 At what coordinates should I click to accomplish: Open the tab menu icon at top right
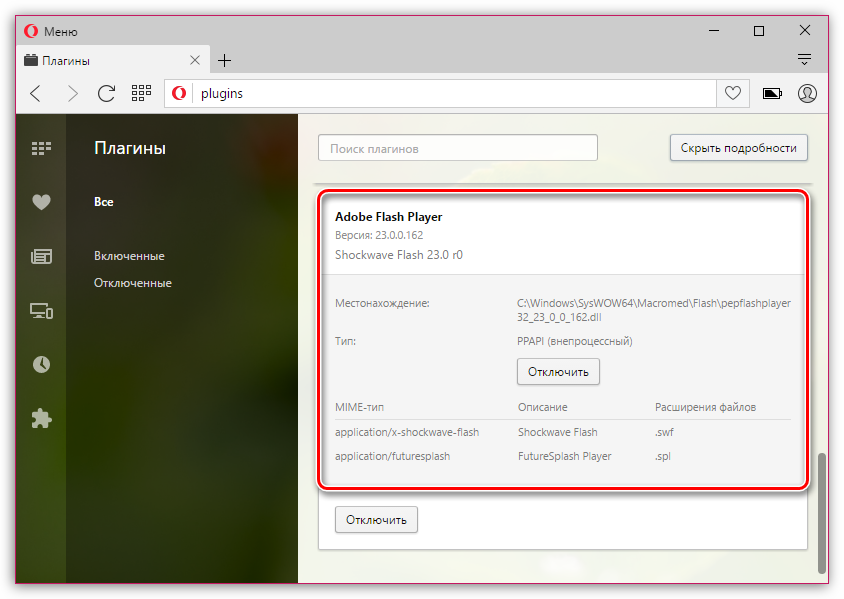pyautogui.click(x=804, y=60)
